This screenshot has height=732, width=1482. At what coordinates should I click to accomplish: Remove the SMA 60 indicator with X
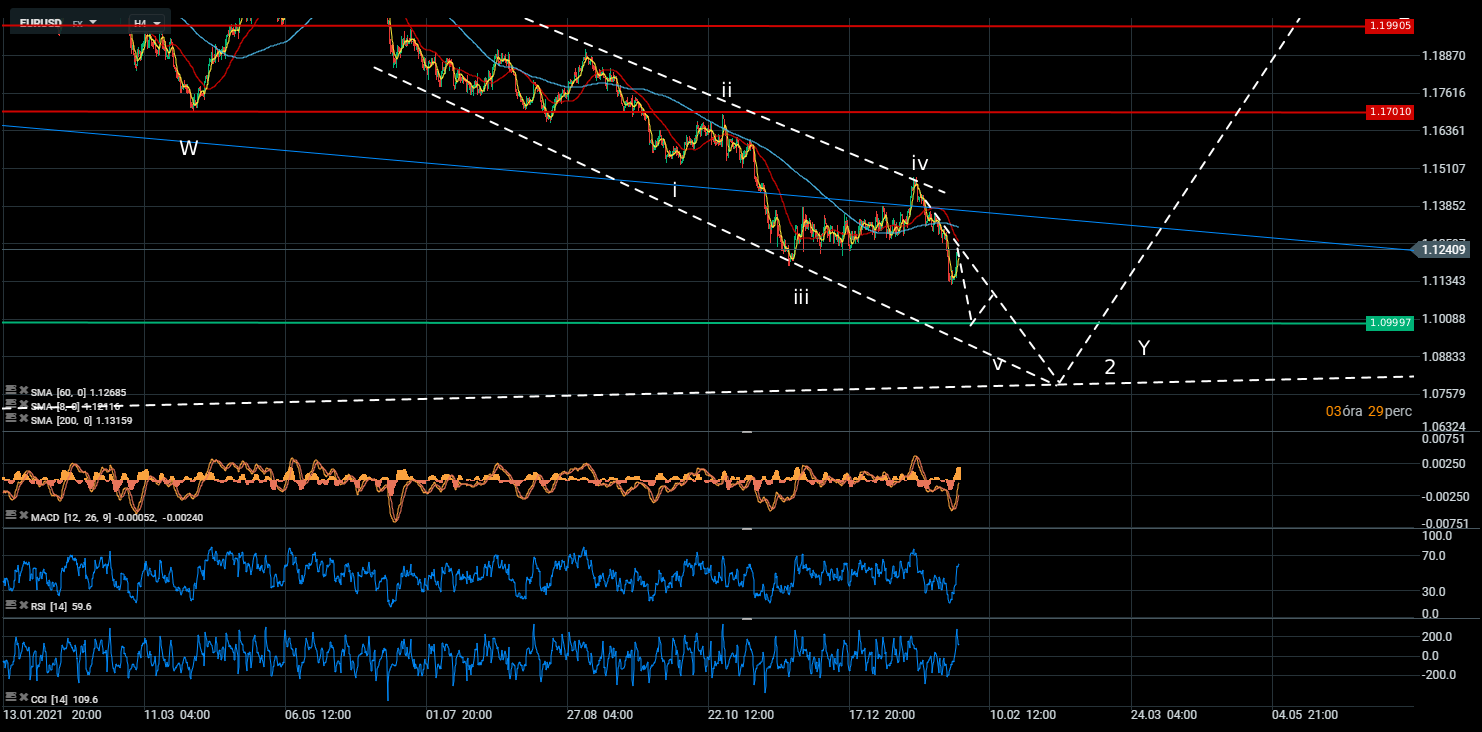(x=23, y=391)
